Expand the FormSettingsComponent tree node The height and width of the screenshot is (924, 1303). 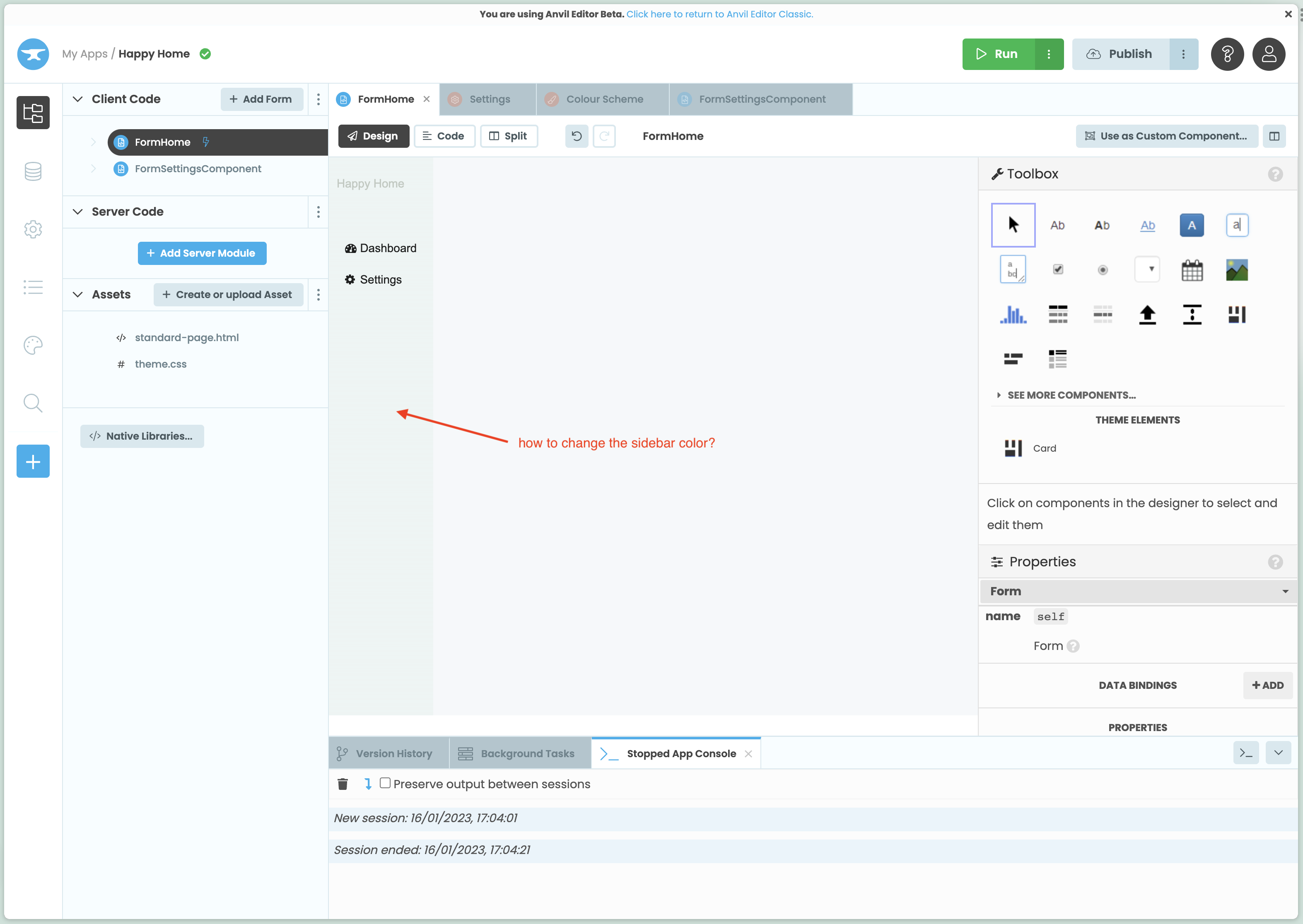coord(93,168)
